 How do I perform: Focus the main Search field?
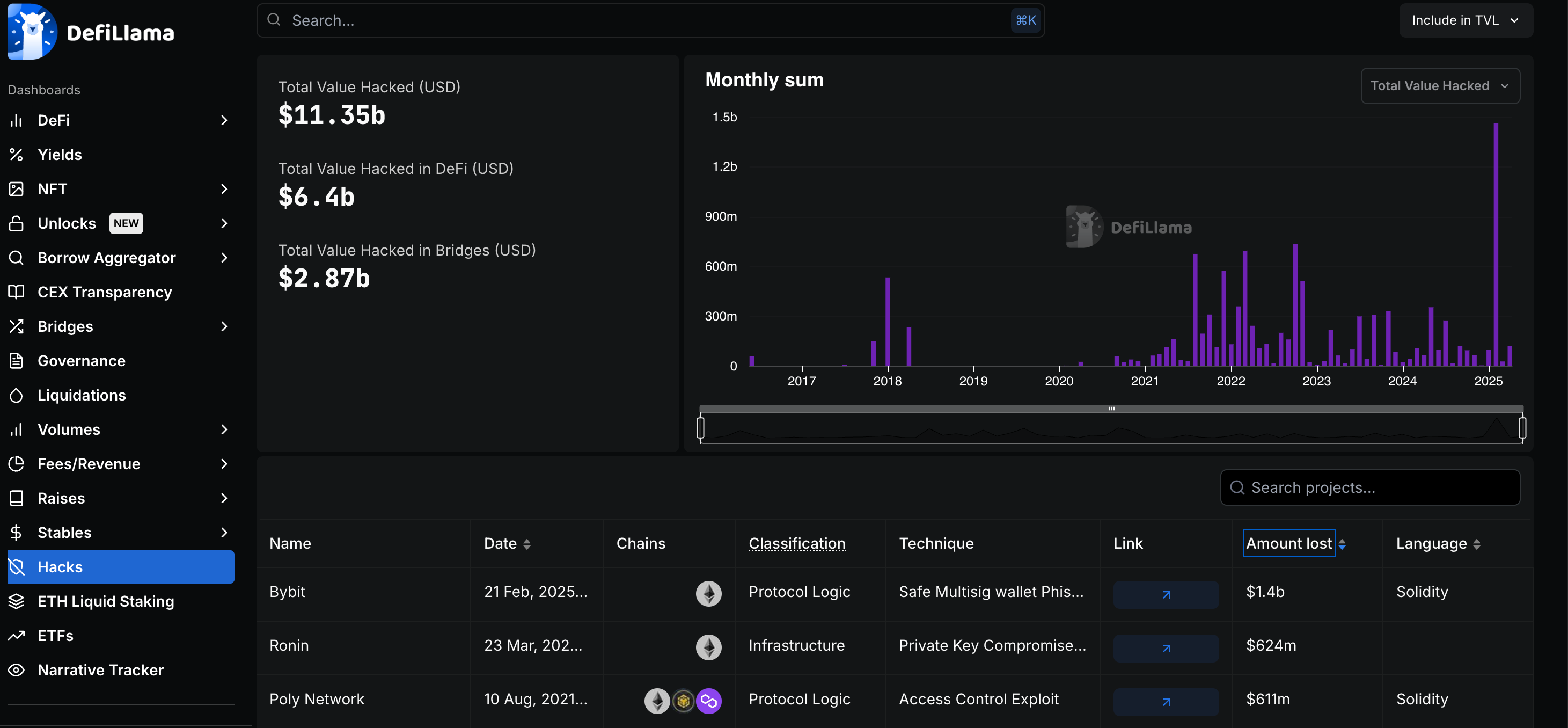pos(651,20)
